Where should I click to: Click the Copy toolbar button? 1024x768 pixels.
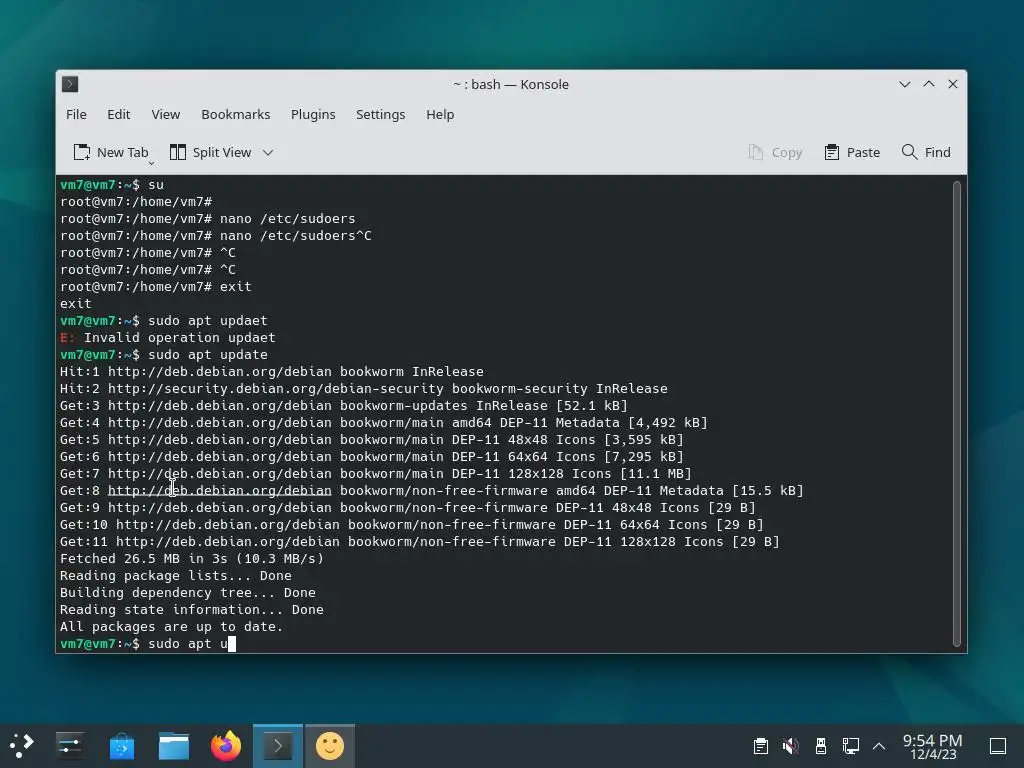coord(775,152)
